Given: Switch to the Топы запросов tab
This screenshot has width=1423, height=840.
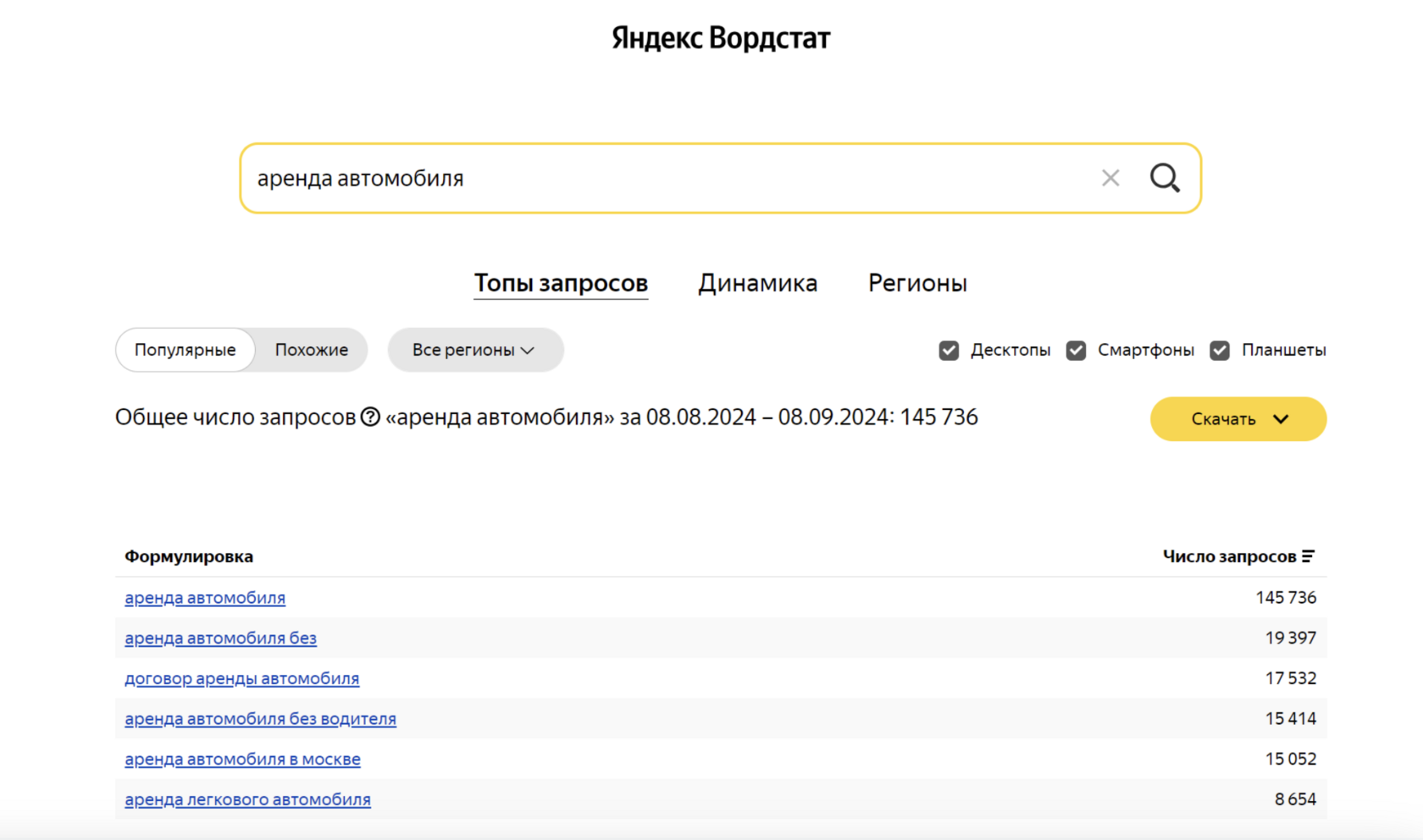Looking at the screenshot, I should [561, 283].
